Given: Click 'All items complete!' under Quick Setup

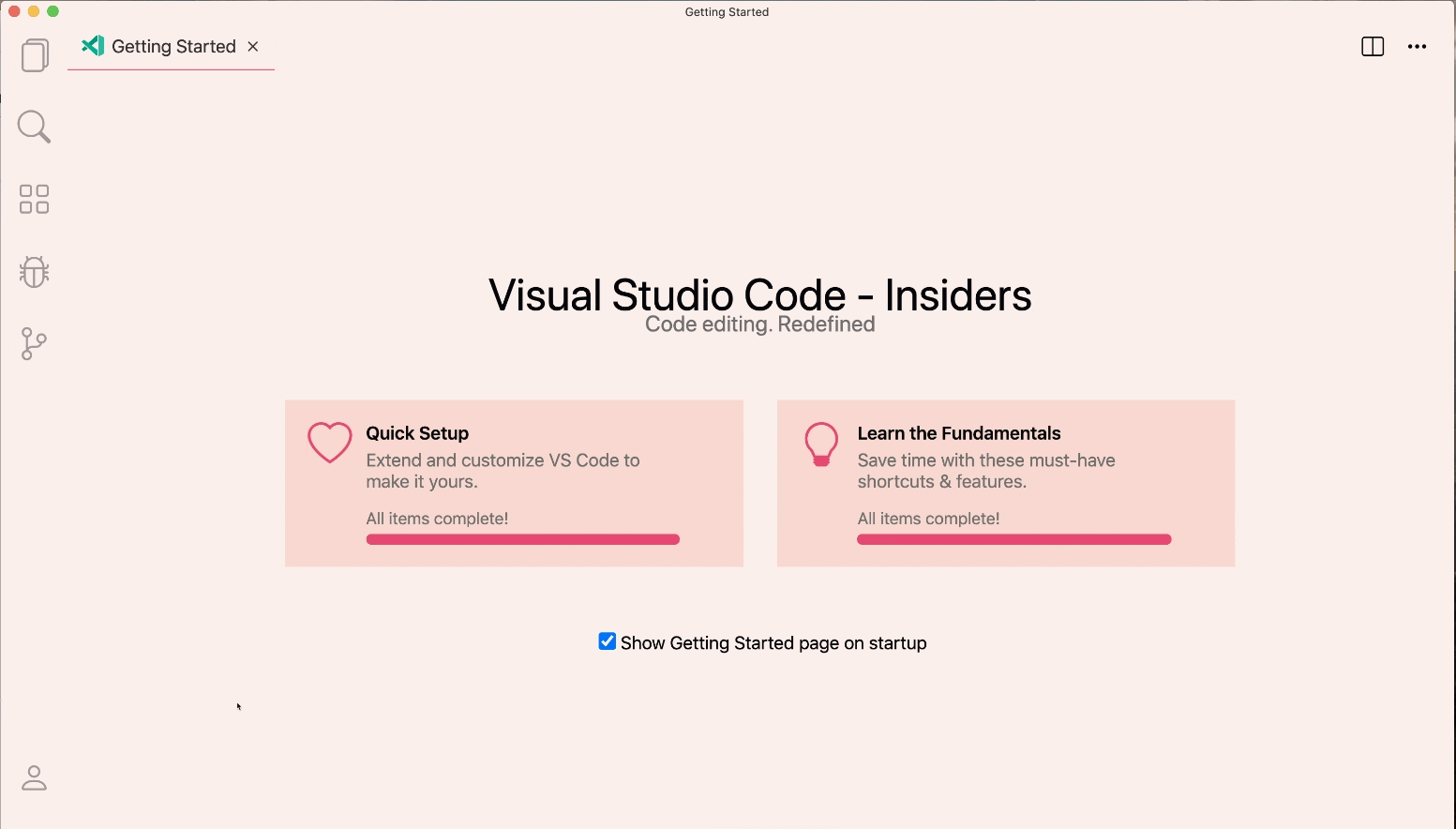Looking at the screenshot, I should (x=437, y=519).
